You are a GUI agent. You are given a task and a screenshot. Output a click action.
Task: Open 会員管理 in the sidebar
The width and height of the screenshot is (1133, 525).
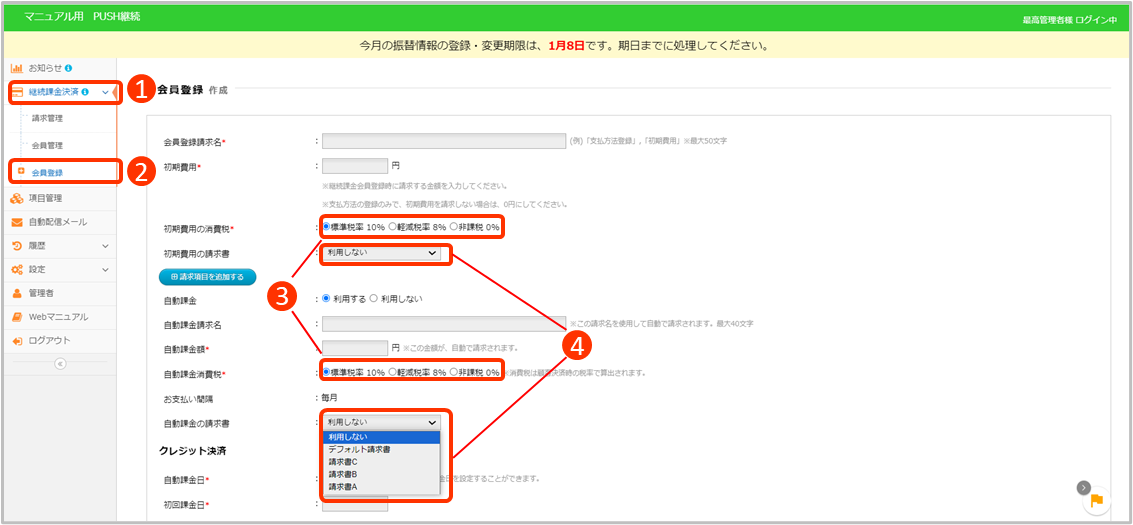[x=48, y=146]
